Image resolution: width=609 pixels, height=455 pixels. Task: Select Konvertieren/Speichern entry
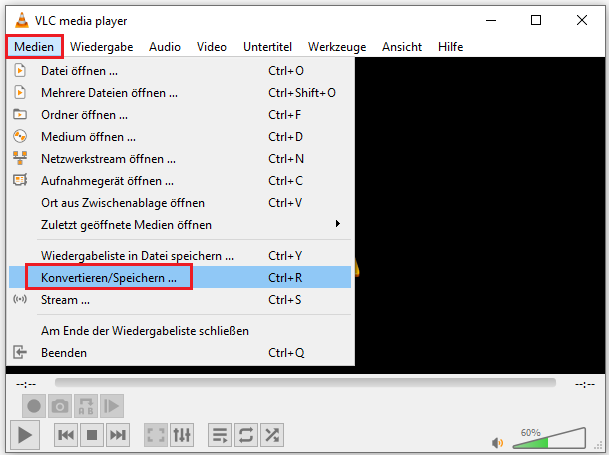click(180, 277)
